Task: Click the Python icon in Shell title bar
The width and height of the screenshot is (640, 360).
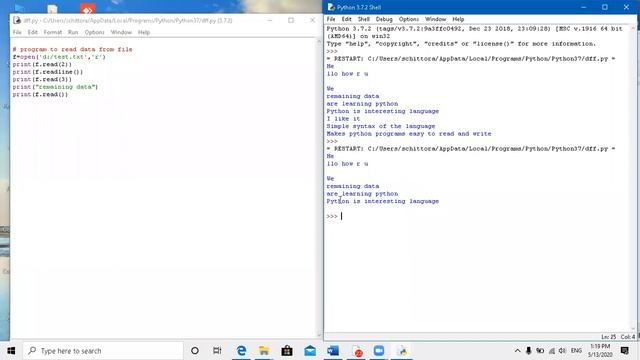Action: 331,7
